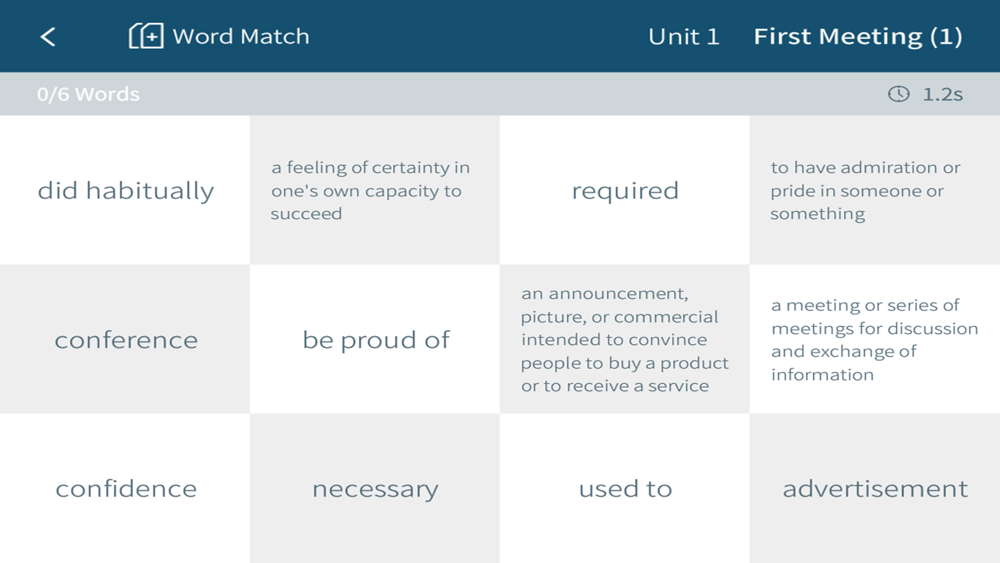Select the 'required' word card
This screenshot has width=1000, height=563.
(x=625, y=190)
